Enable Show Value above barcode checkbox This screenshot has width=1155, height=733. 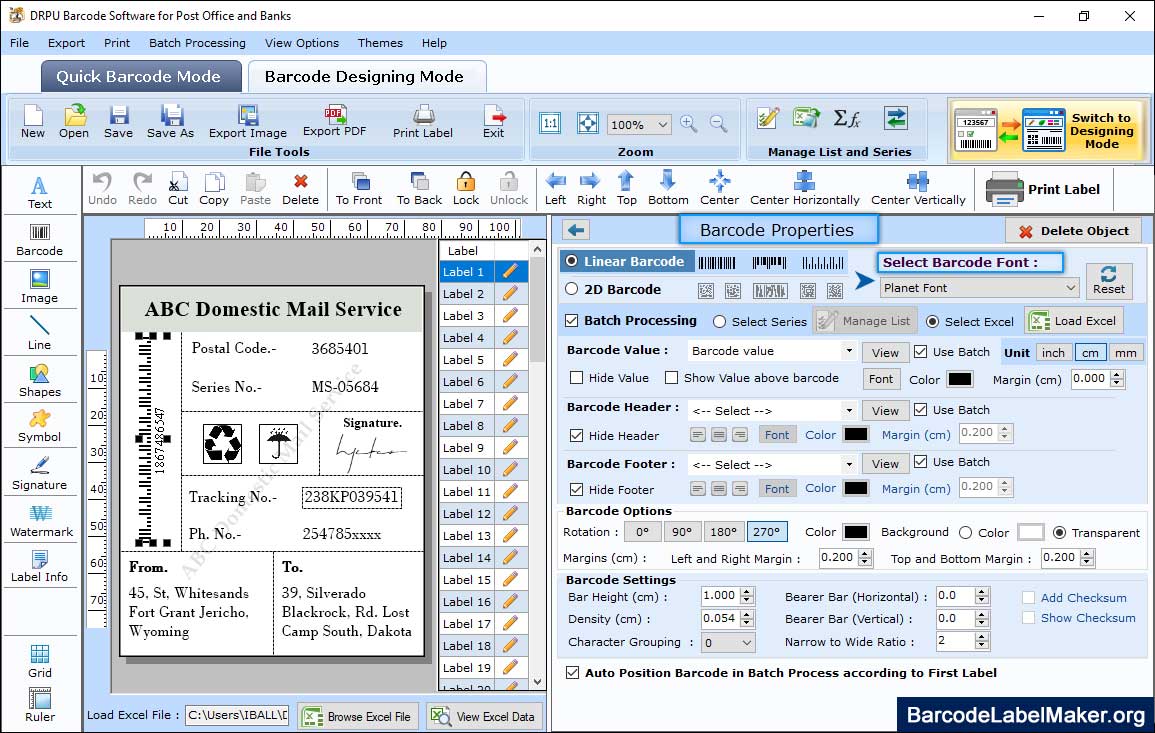(671, 378)
